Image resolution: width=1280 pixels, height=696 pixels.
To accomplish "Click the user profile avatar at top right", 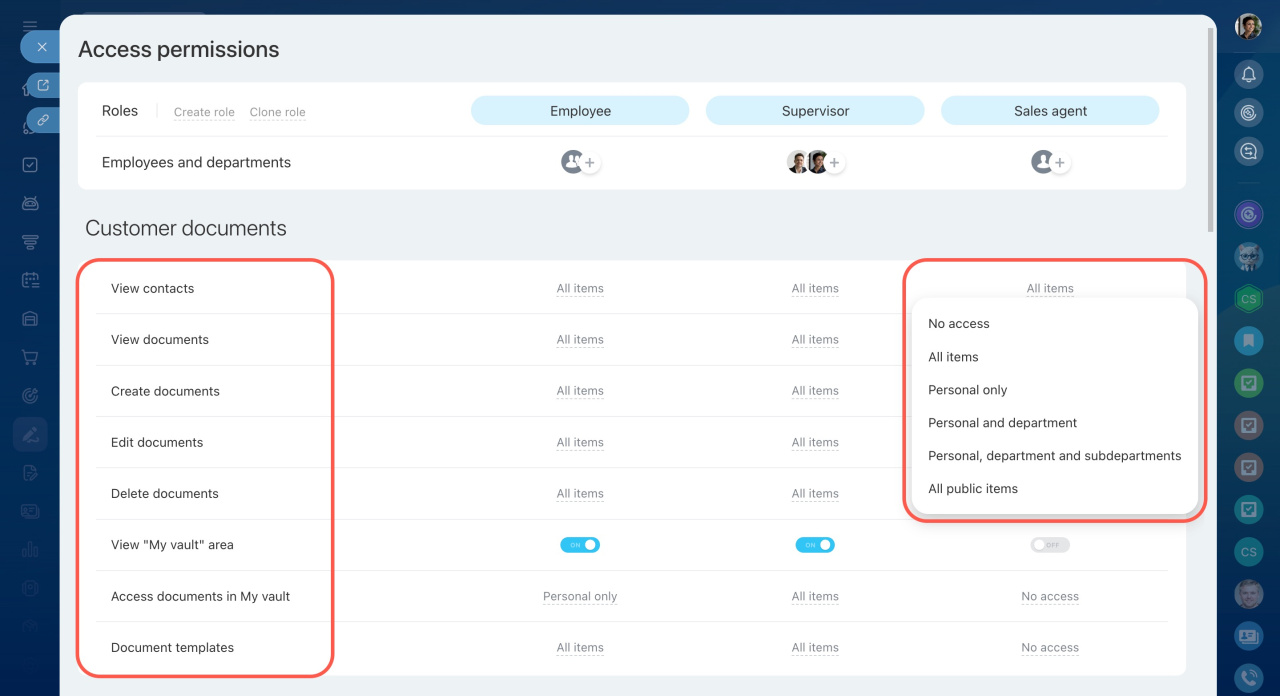I will (x=1248, y=27).
